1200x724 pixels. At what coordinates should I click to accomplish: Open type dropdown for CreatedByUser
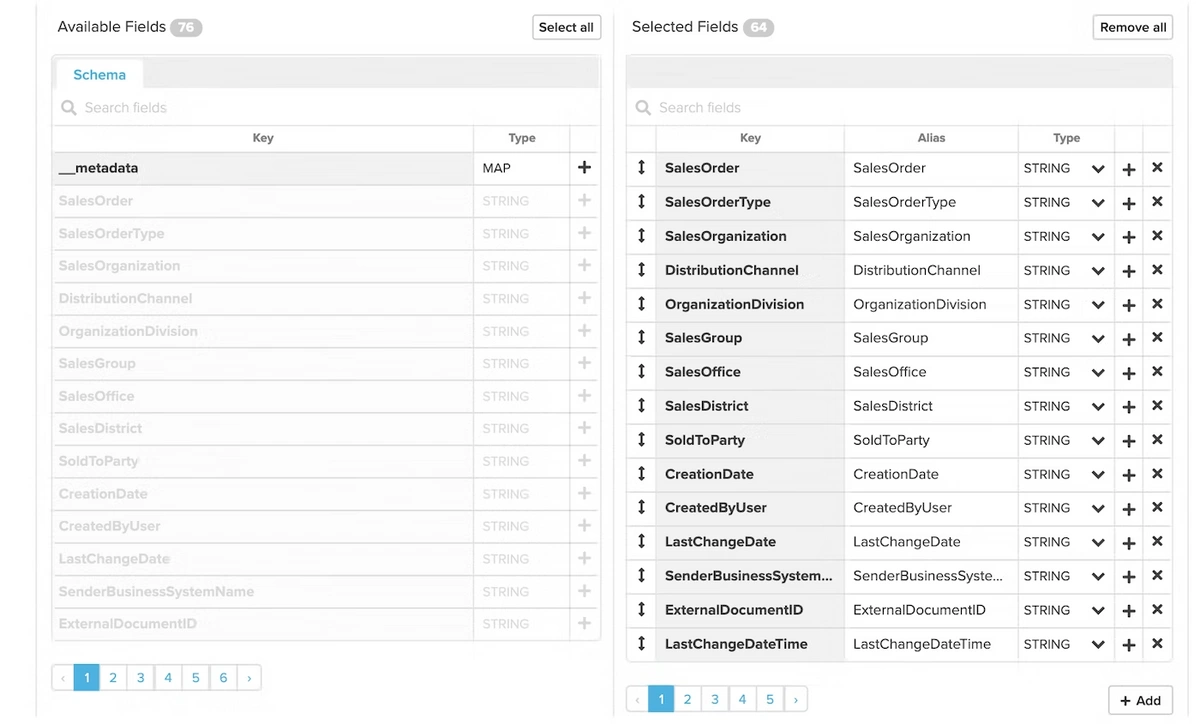1098,509
